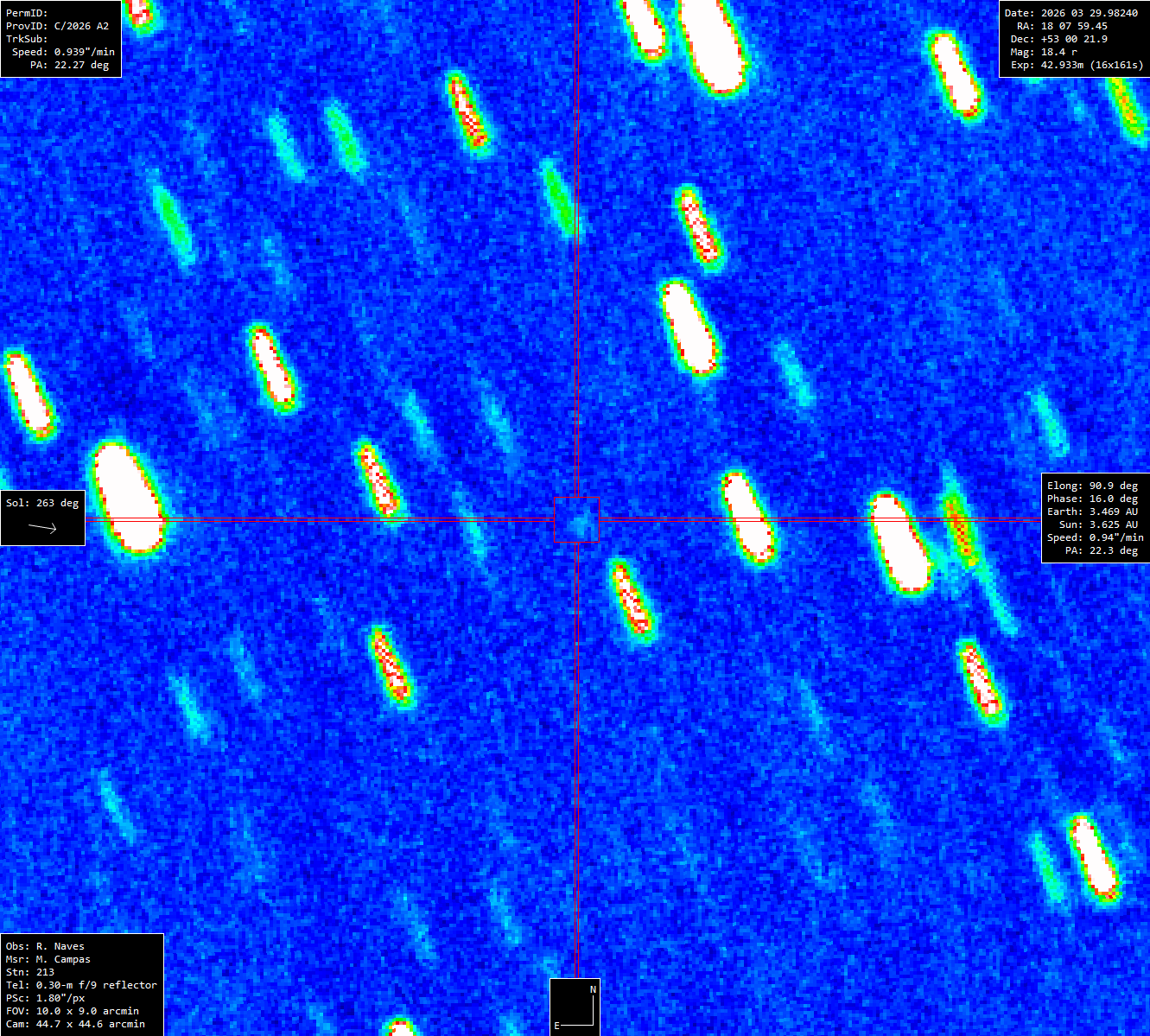Click the Date 2026 03 29.98240 line
The width and height of the screenshot is (1150, 1036).
[1071, 13]
